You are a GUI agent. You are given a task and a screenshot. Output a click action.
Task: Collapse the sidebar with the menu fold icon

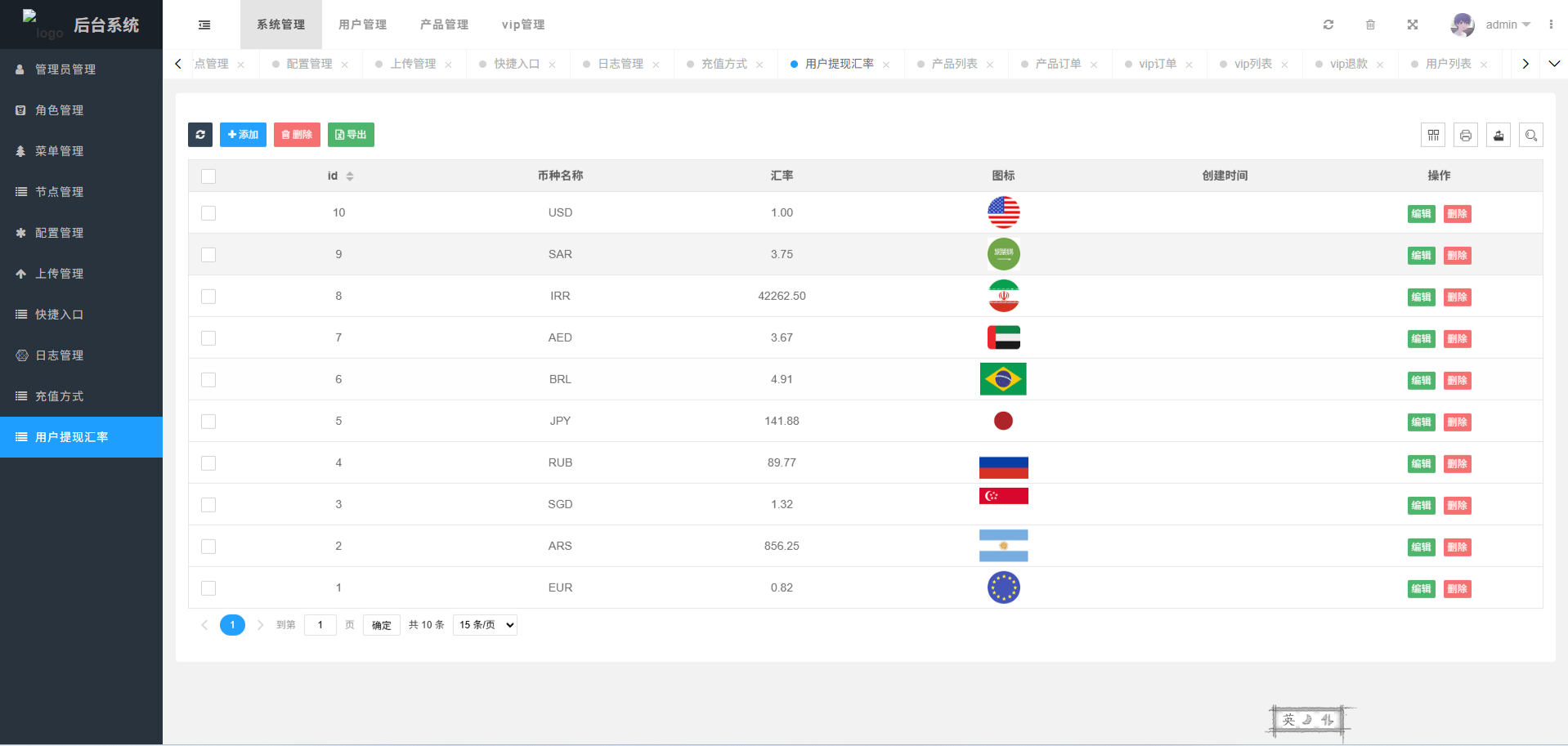point(204,25)
